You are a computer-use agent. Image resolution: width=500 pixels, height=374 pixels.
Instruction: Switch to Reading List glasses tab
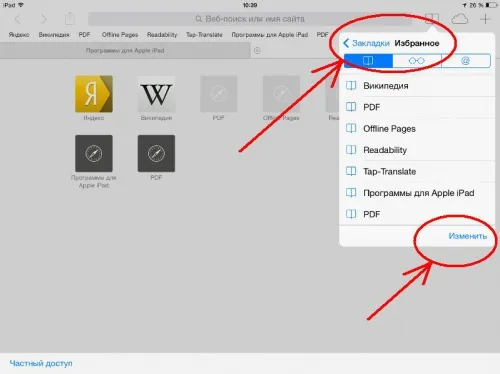[417, 61]
